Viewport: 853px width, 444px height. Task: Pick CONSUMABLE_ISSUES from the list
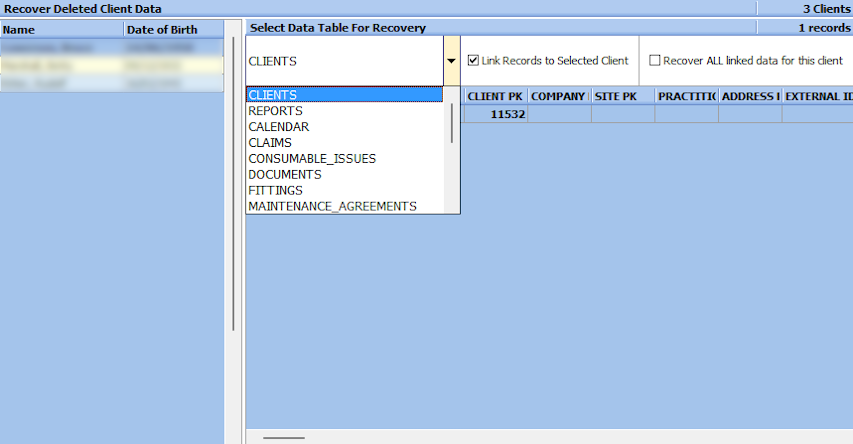[345, 158]
